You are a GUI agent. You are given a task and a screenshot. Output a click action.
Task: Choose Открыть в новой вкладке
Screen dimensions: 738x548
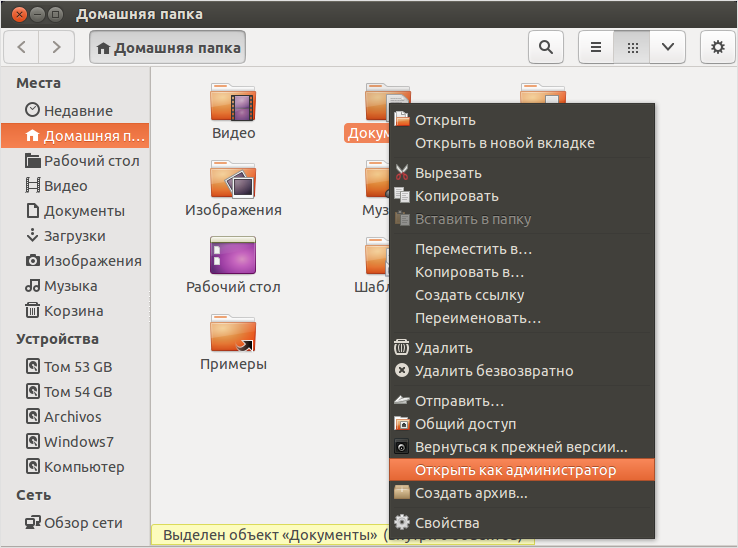(x=522, y=143)
